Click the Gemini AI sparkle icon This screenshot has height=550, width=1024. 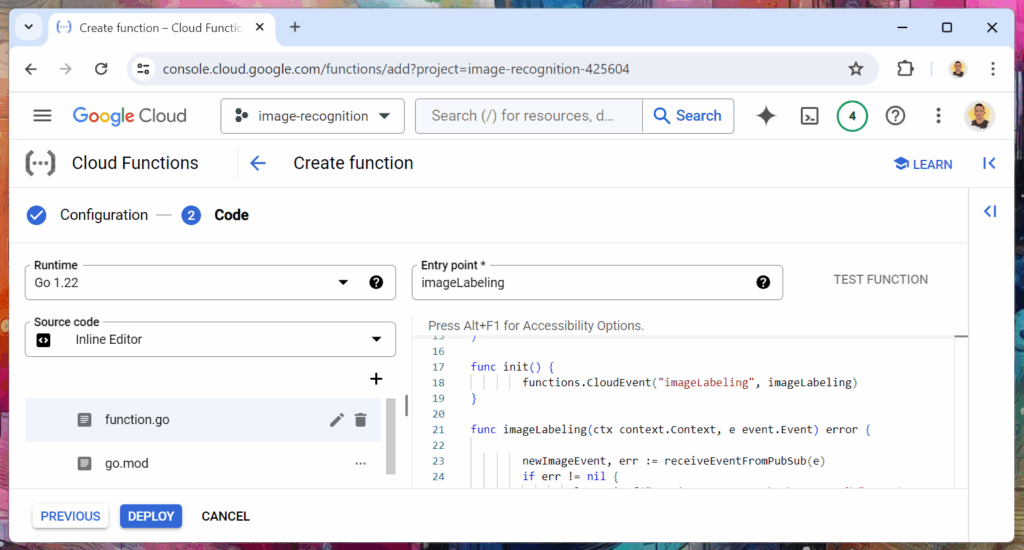click(766, 116)
